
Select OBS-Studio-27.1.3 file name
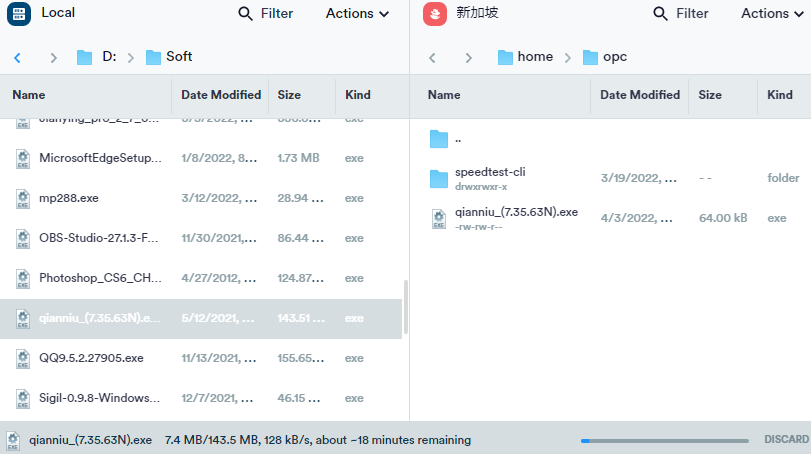tap(98, 238)
